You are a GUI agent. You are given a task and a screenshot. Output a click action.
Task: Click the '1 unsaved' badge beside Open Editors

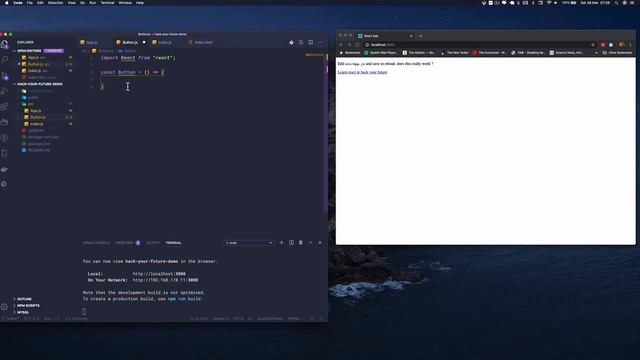(x=53, y=51)
